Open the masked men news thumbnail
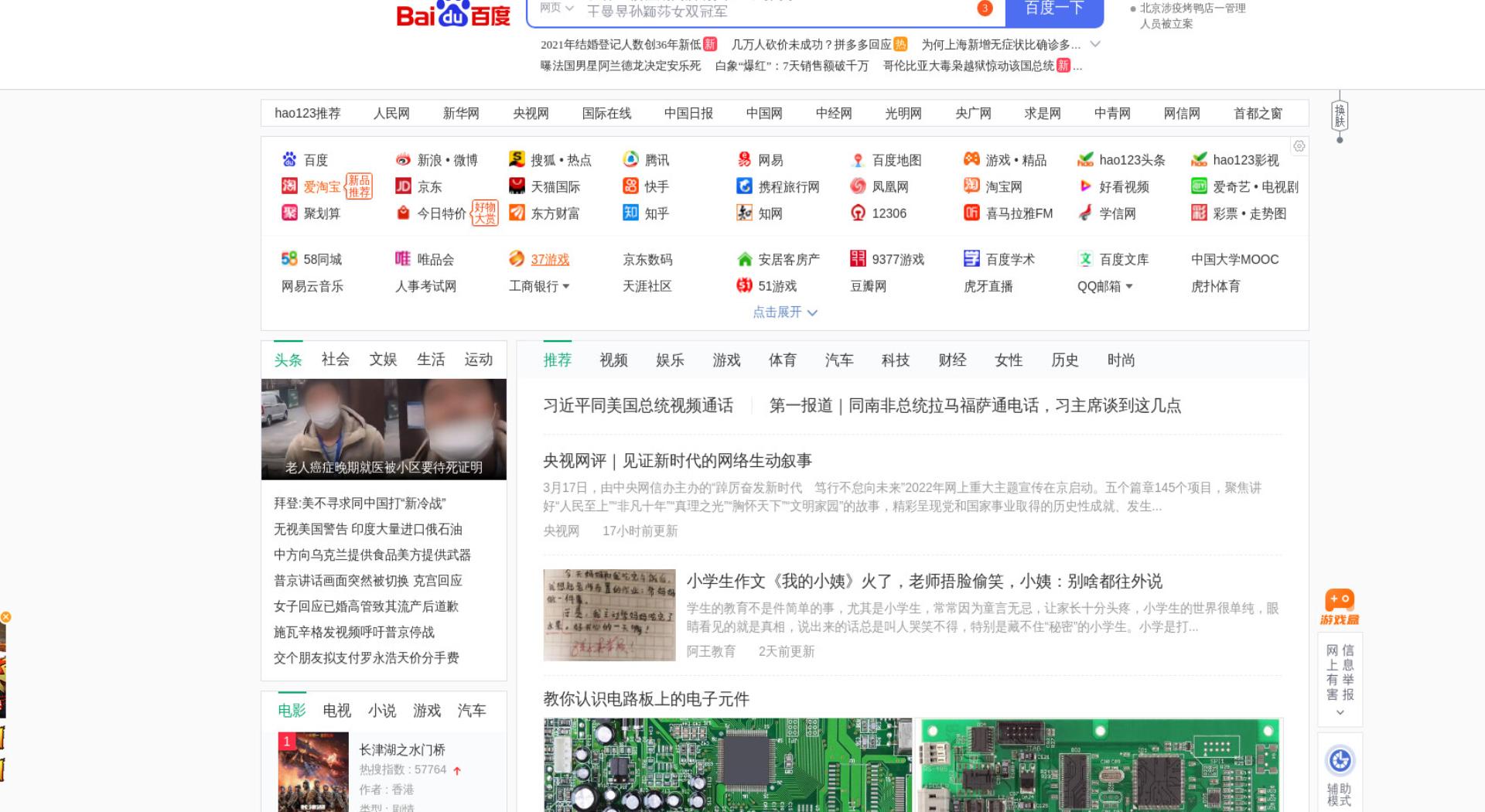This screenshot has height=812, width=1485. tap(384, 429)
